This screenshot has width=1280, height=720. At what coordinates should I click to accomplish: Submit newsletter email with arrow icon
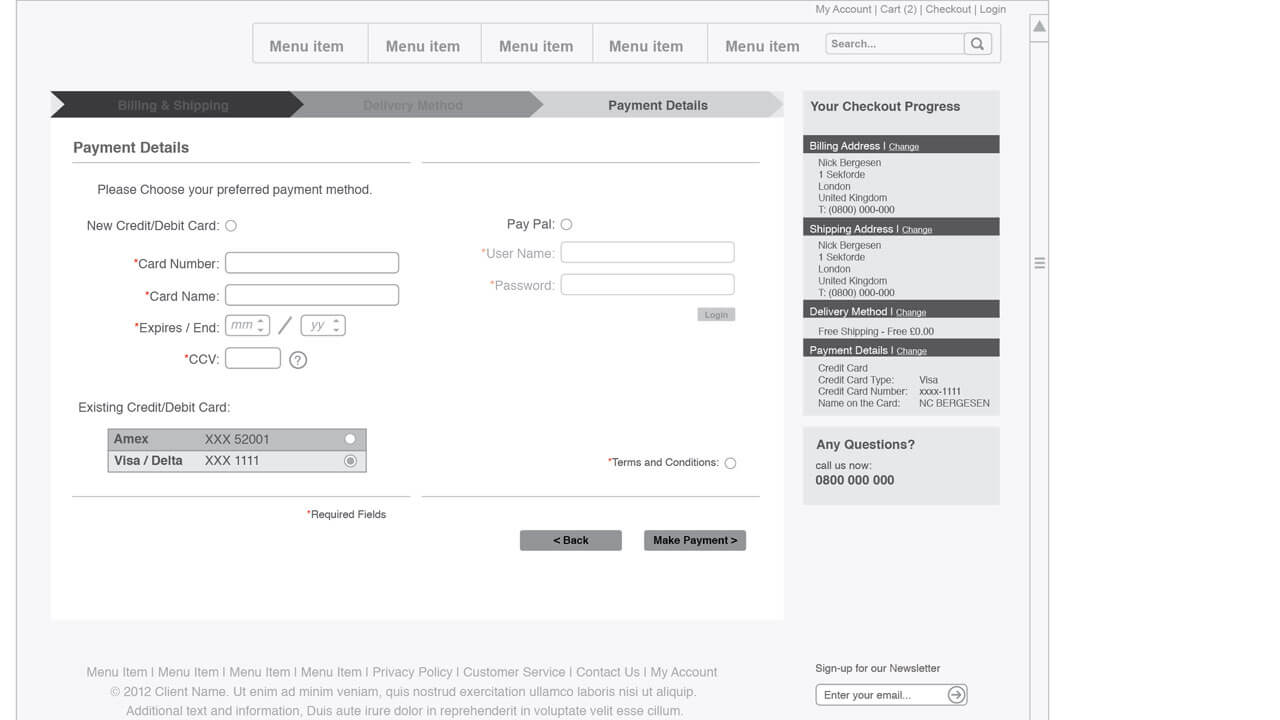[x=956, y=695]
